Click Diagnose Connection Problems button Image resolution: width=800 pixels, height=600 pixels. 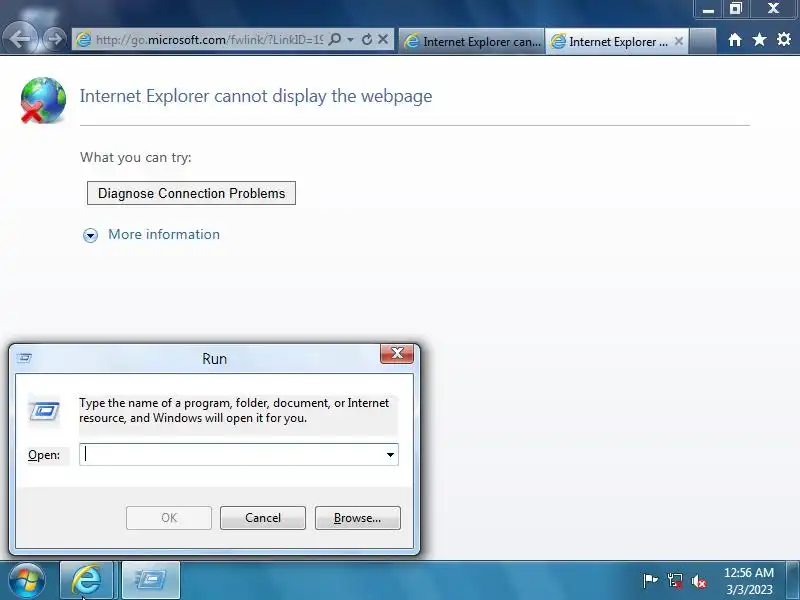pyautogui.click(x=191, y=193)
